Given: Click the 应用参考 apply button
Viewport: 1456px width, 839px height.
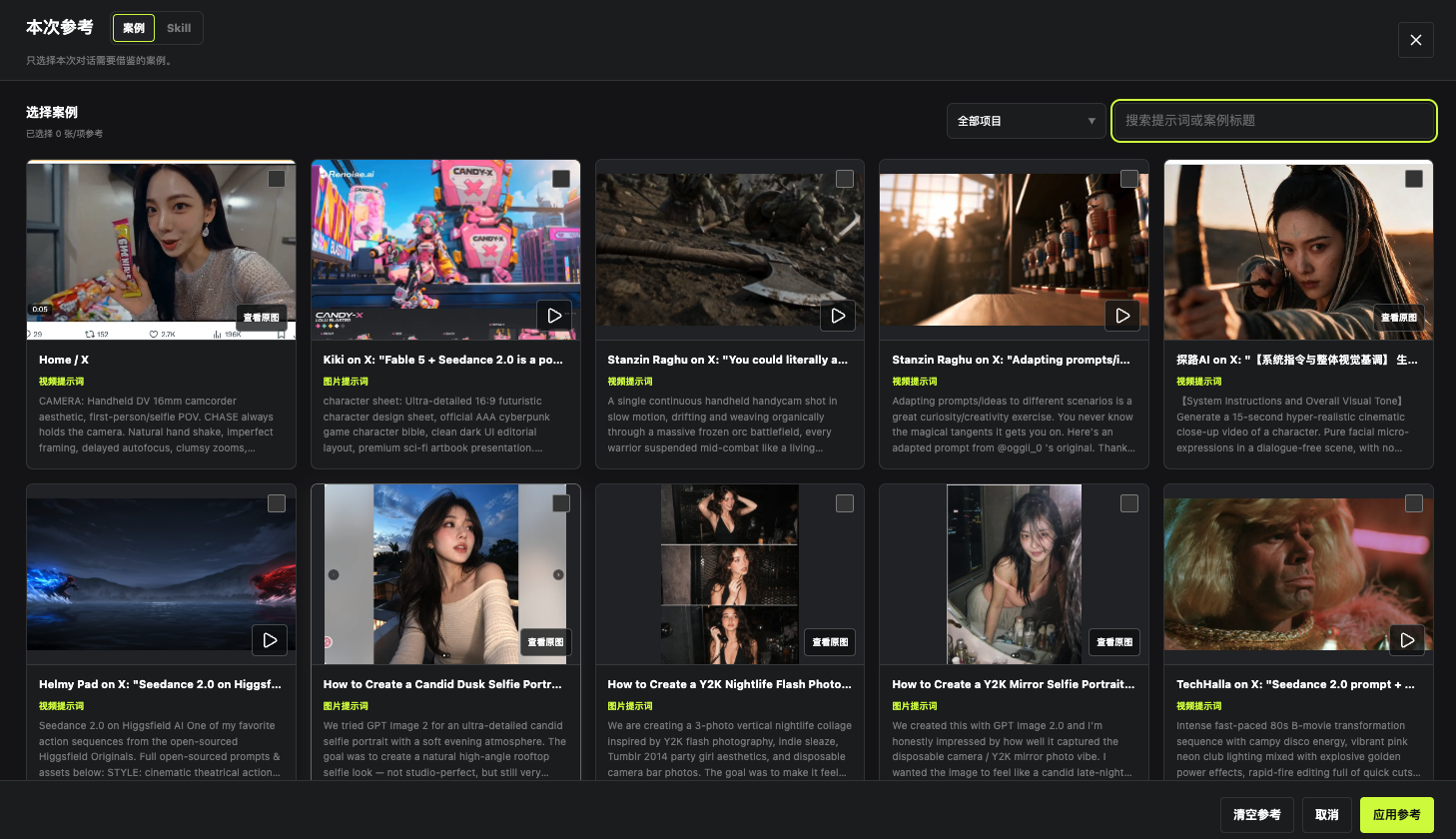Looking at the screenshot, I should [x=1397, y=815].
